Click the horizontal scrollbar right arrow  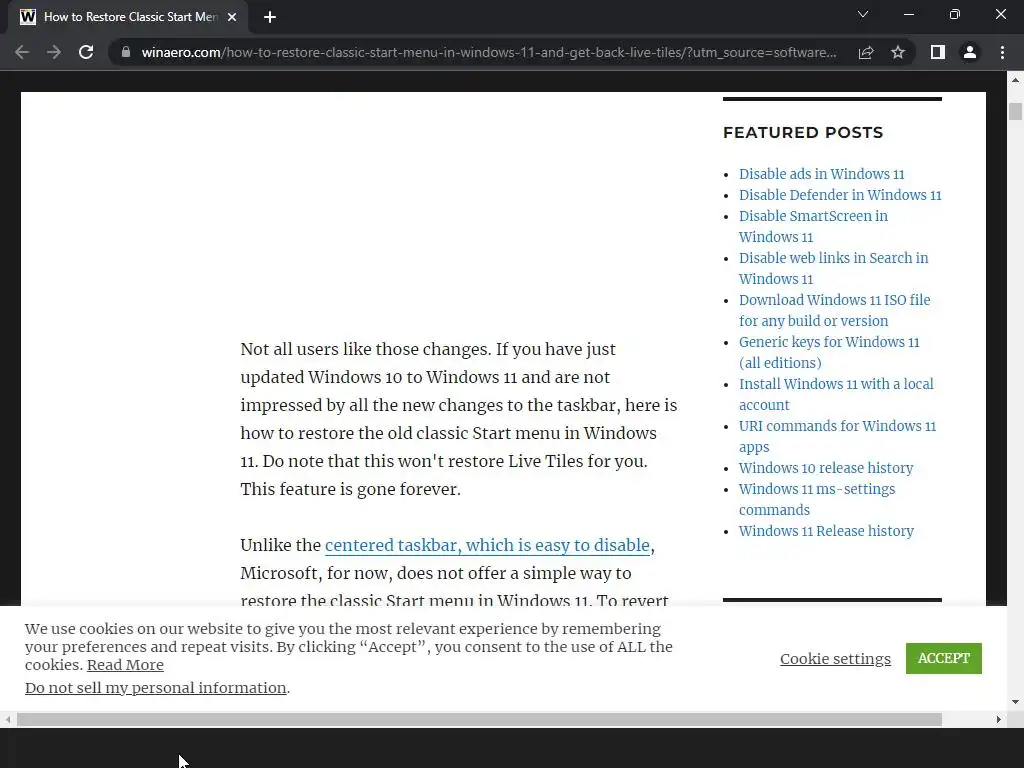[999, 720]
